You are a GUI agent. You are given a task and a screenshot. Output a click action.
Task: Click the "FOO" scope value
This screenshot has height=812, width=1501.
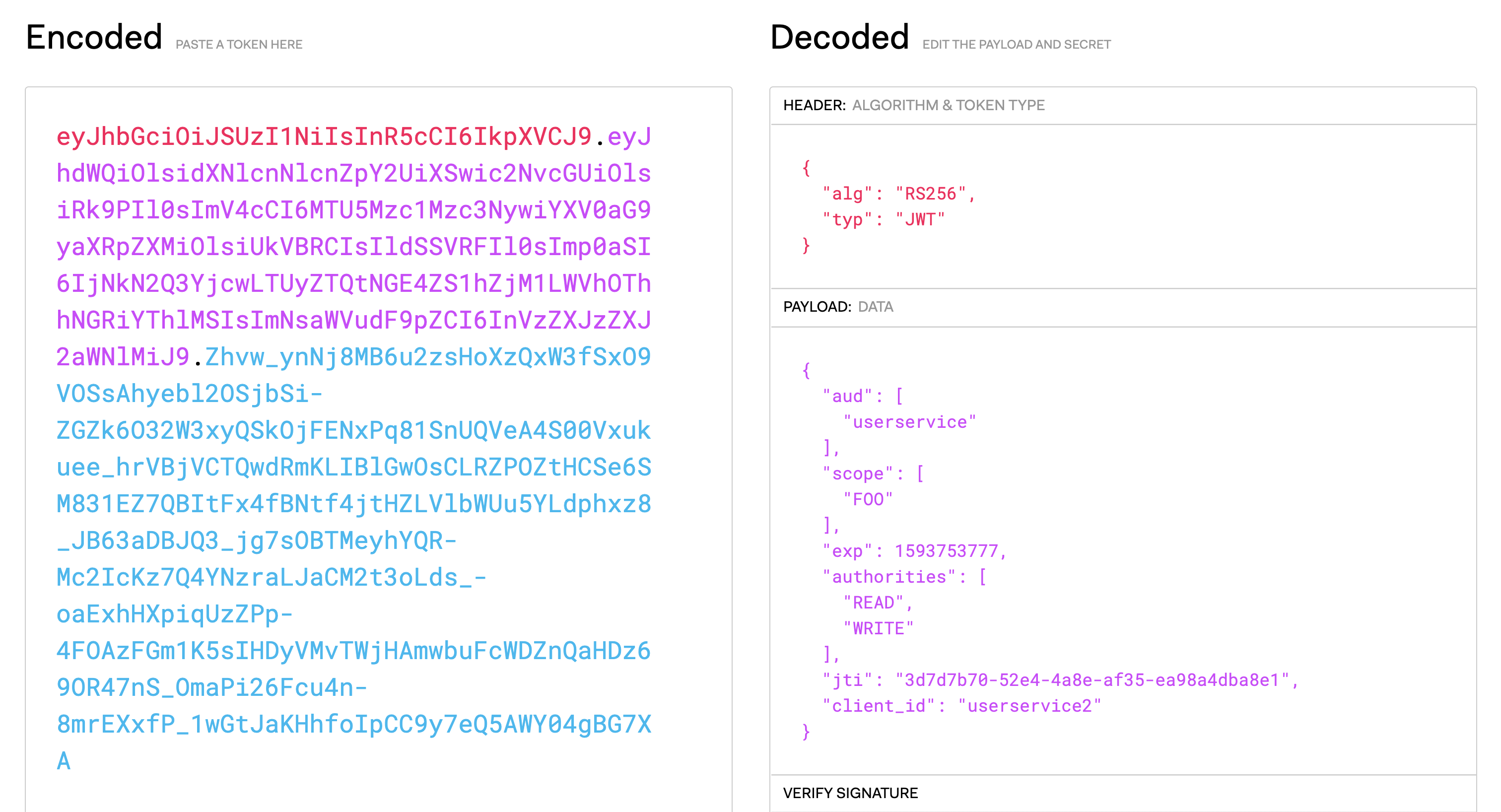pos(868,500)
